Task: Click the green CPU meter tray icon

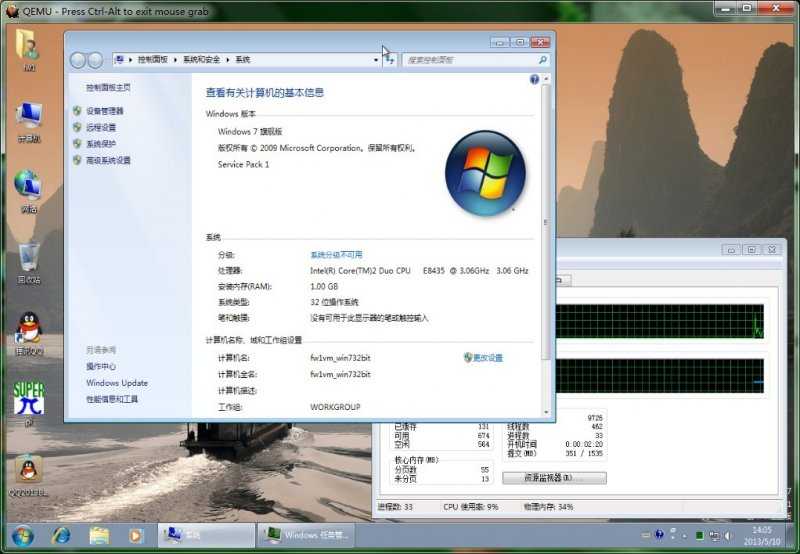Action: click(x=699, y=535)
